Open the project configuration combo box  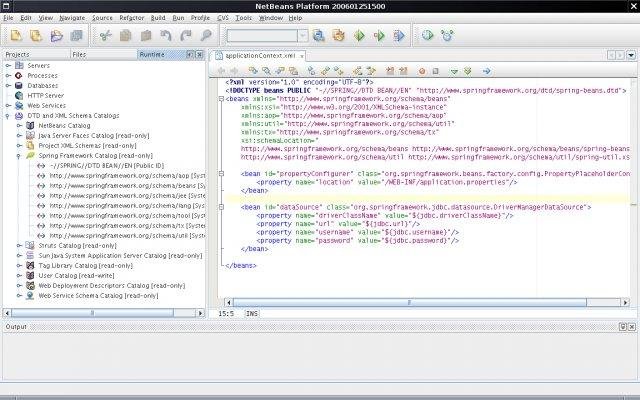pyautogui.click(x=267, y=36)
